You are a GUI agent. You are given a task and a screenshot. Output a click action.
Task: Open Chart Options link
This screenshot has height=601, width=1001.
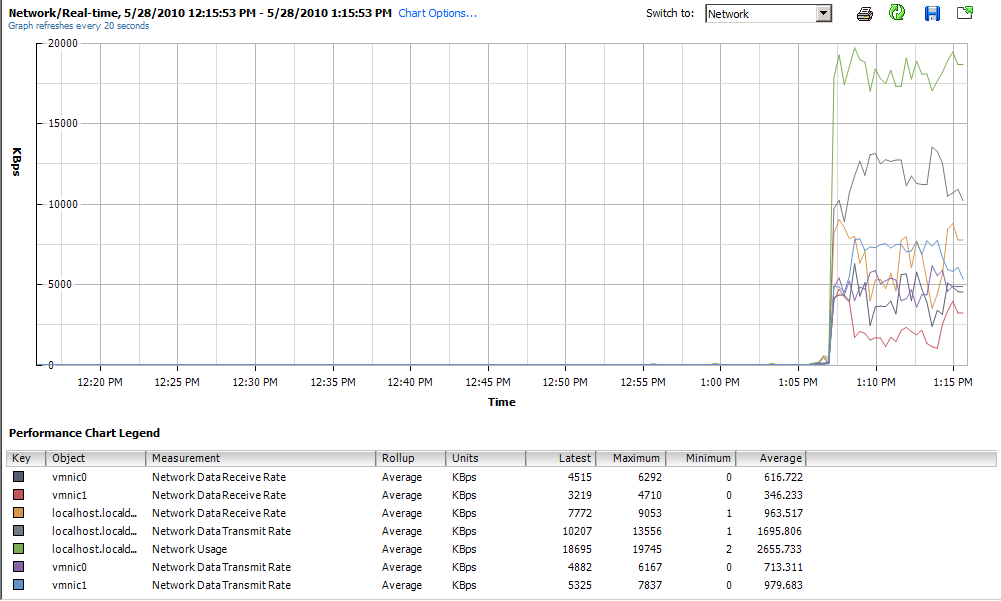(437, 14)
